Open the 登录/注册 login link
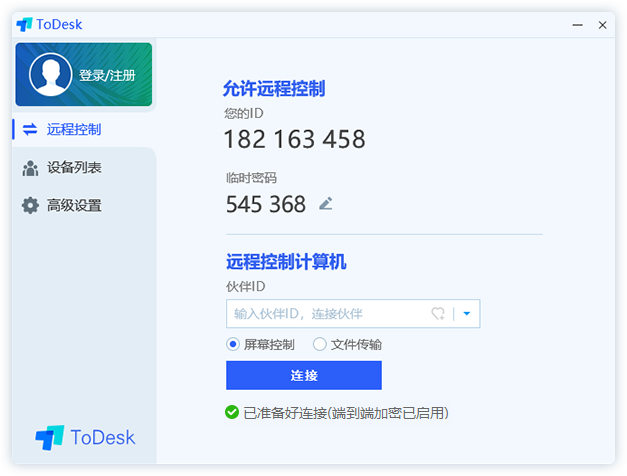The image size is (627, 476). click(x=107, y=75)
